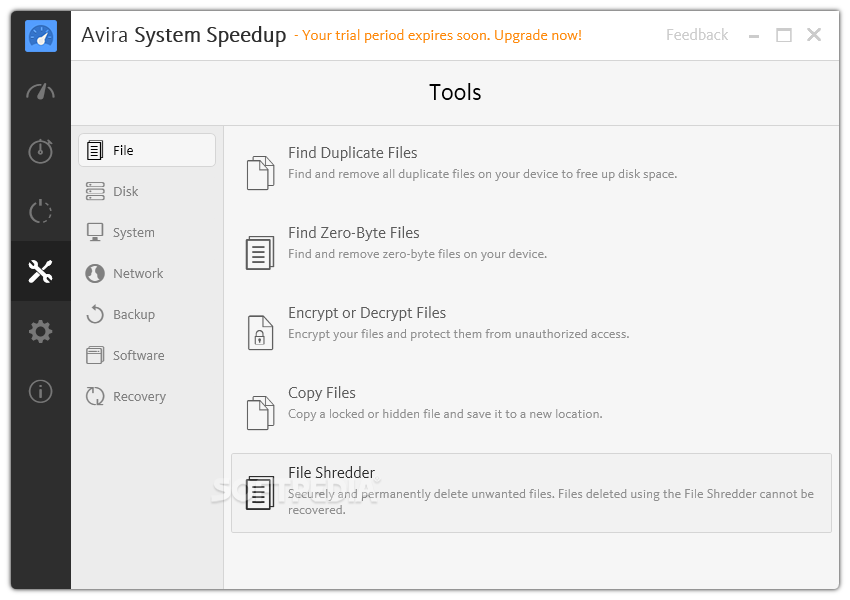Image resolution: width=850 pixels, height=600 pixels.
Task: Click the unauthorized access description text
Action: point(459,334)
